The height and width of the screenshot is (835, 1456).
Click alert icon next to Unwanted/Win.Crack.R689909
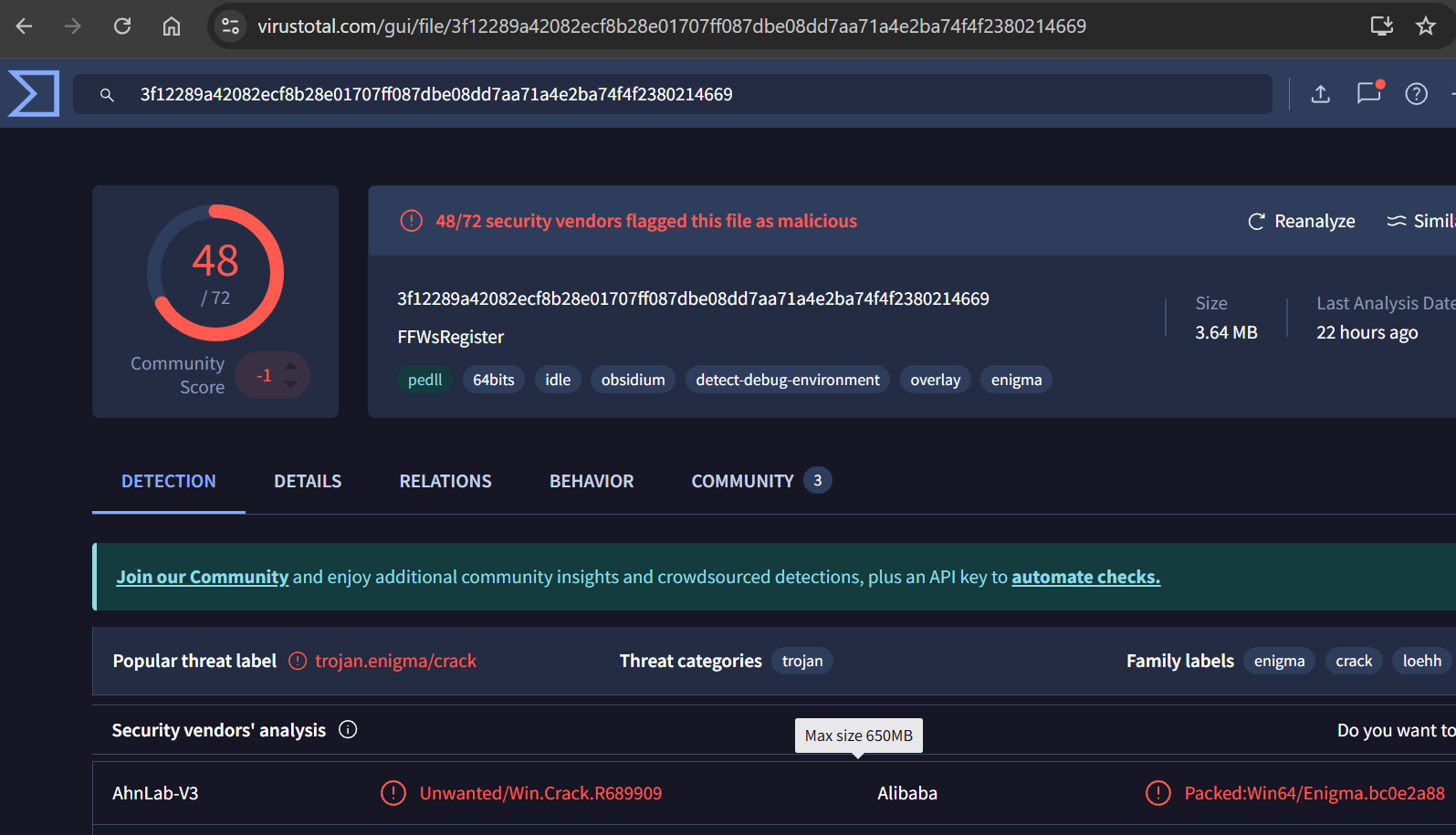click(393, 793)
